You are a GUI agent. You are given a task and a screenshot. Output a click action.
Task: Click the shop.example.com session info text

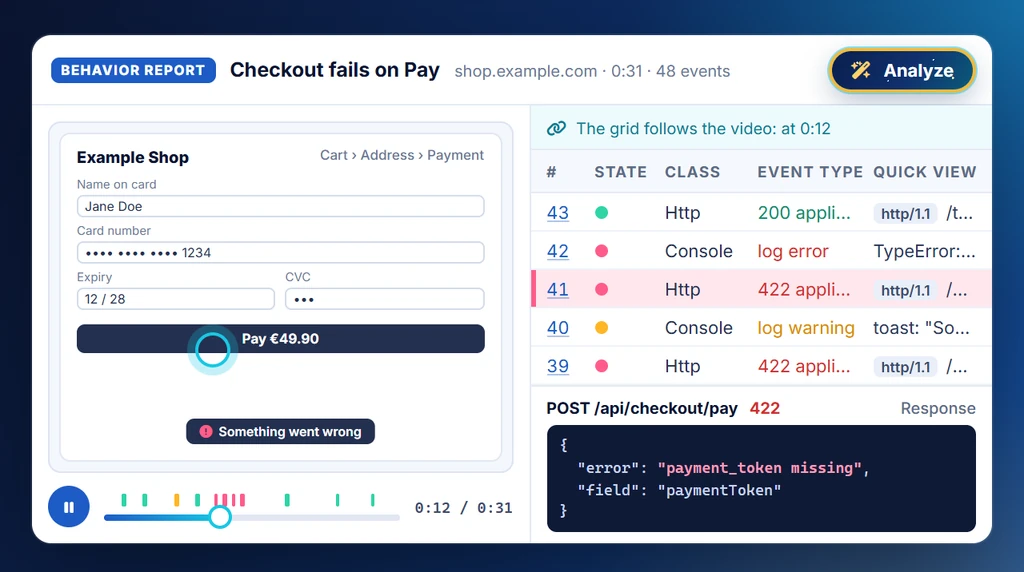(592, 71)
